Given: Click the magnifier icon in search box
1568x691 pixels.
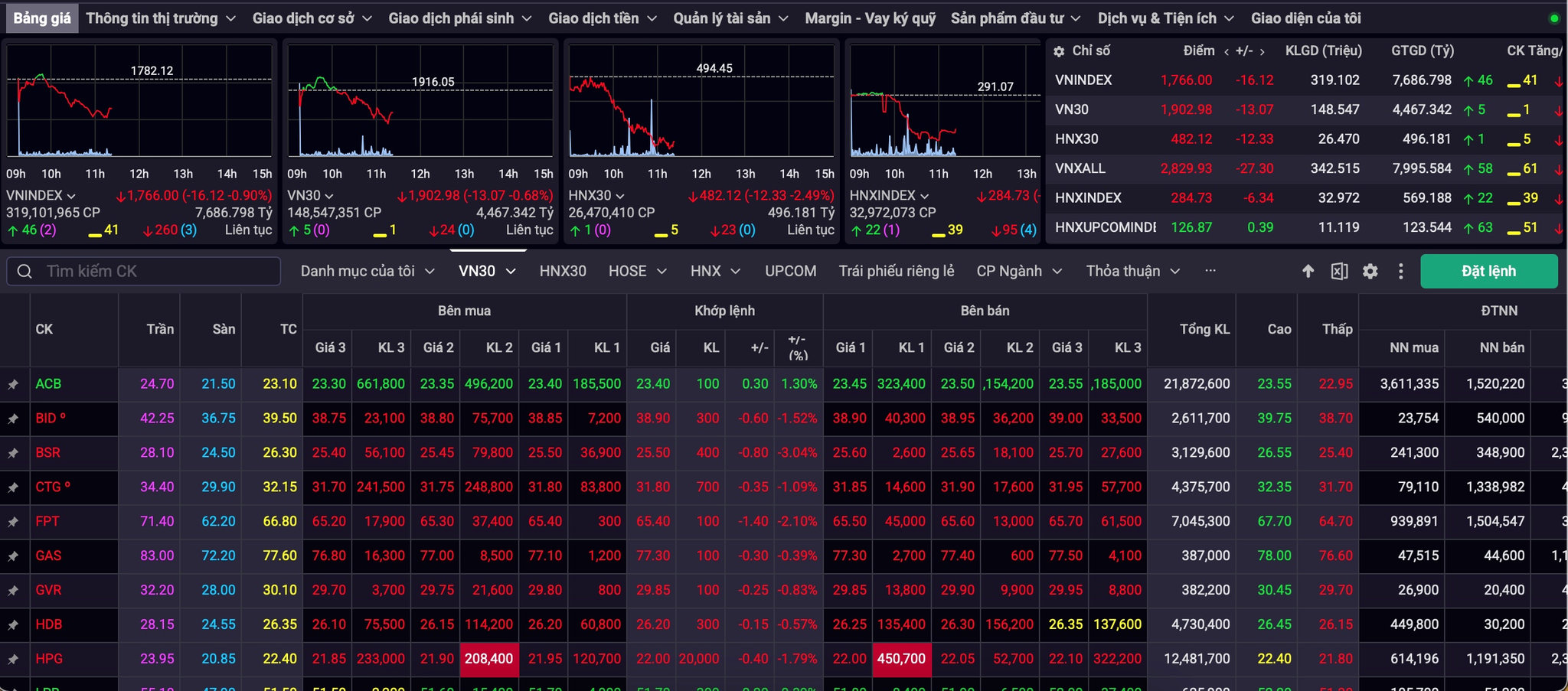Looking at the screenshot, I should pyautogui.click(x=24, y=271).
